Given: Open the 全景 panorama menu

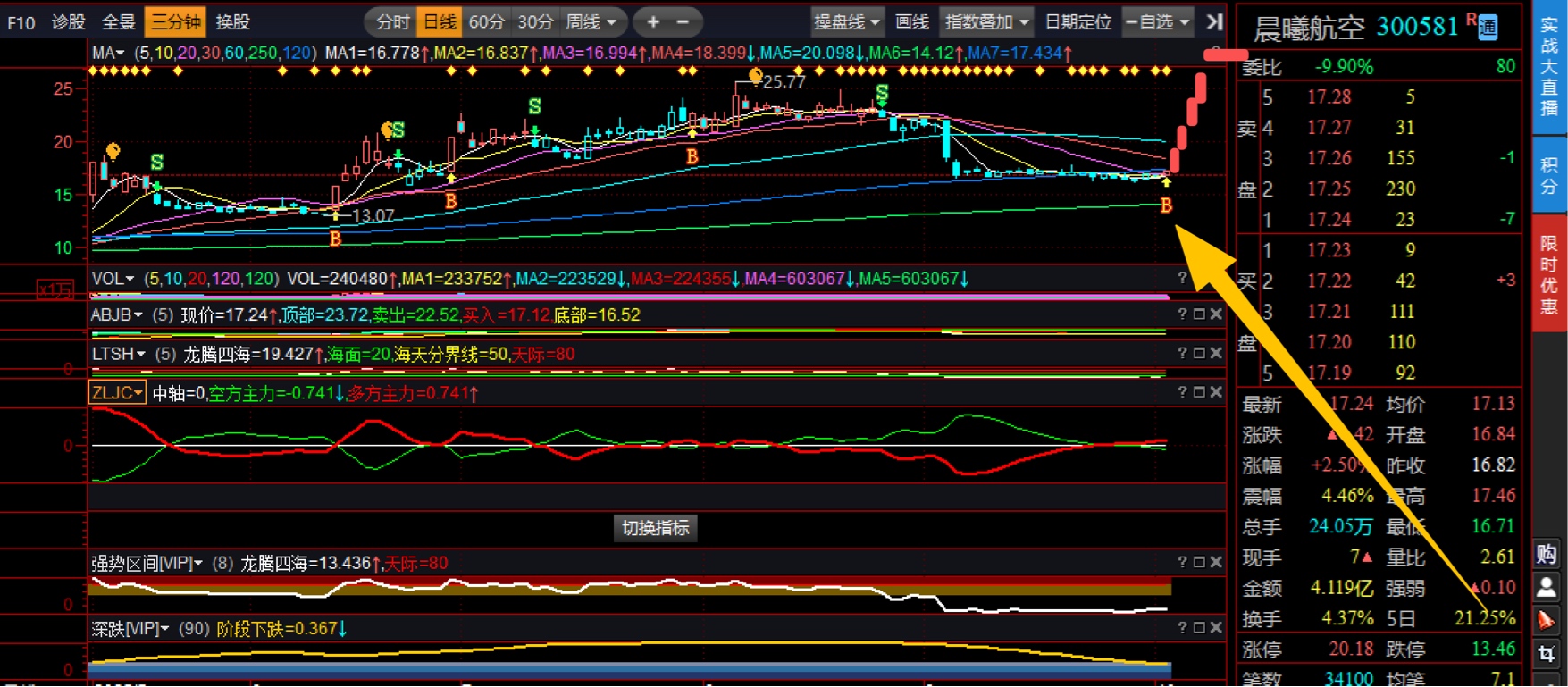Looking at the screenshot, I should pyautogui.click(x=118, y=22).
